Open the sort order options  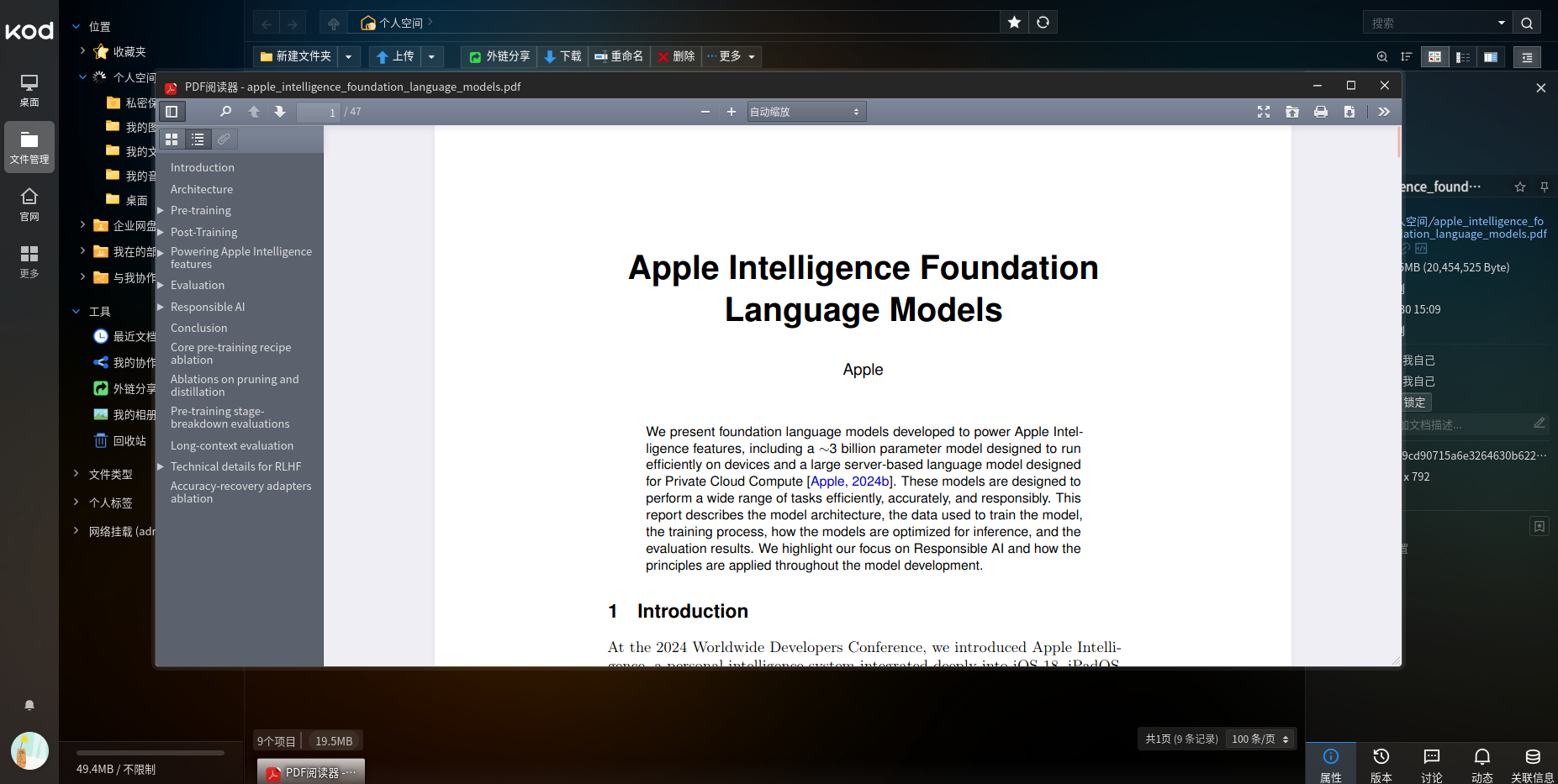point(1407,57)
